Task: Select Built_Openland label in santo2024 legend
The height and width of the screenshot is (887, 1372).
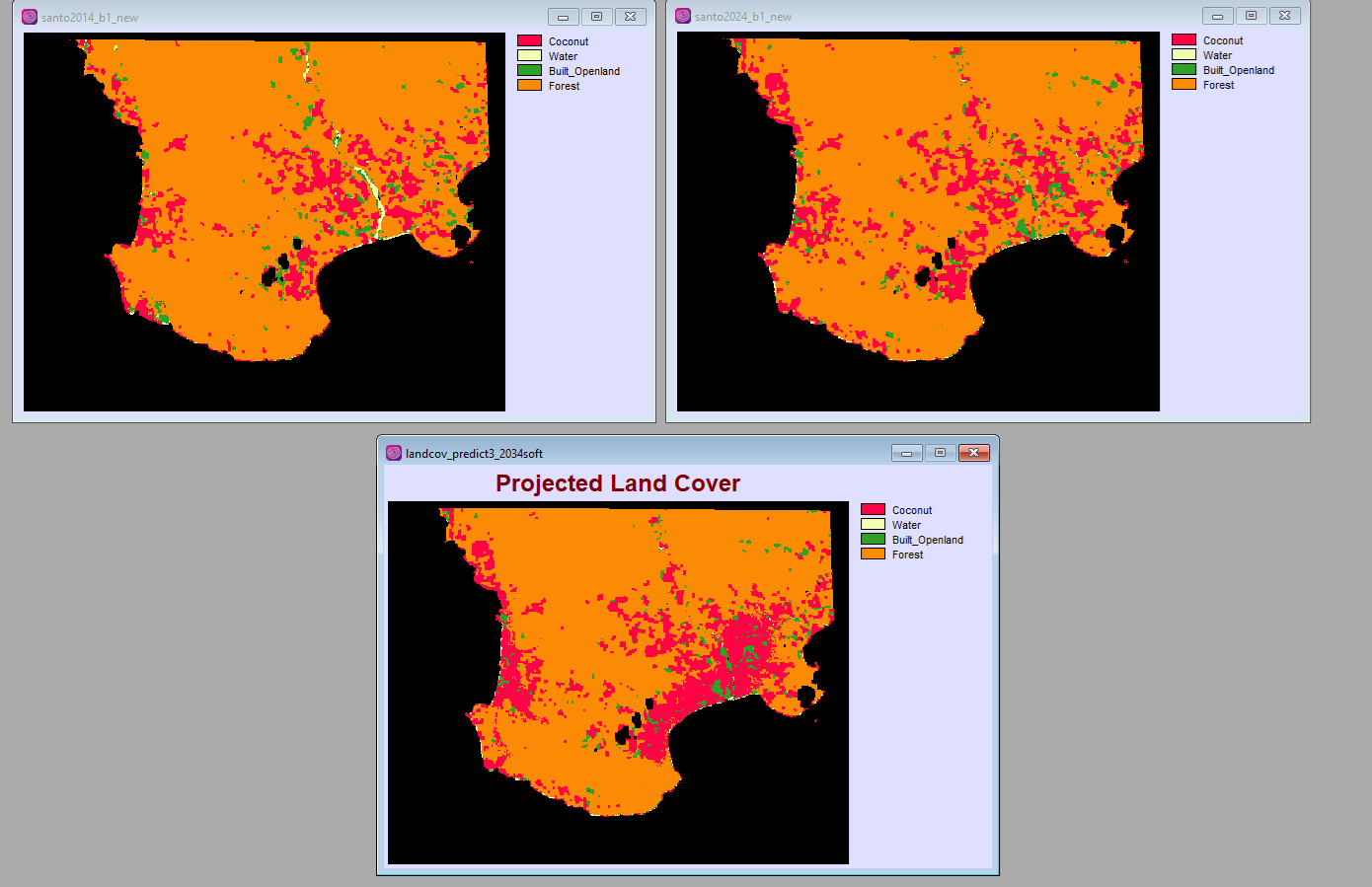Action: pyautogui.click(x=1239, y=70)
